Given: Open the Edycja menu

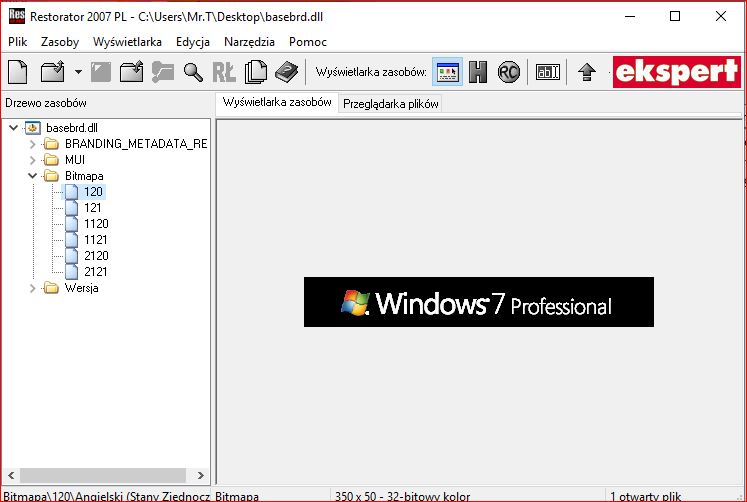Looking at the screenshot, I should 192,42.
